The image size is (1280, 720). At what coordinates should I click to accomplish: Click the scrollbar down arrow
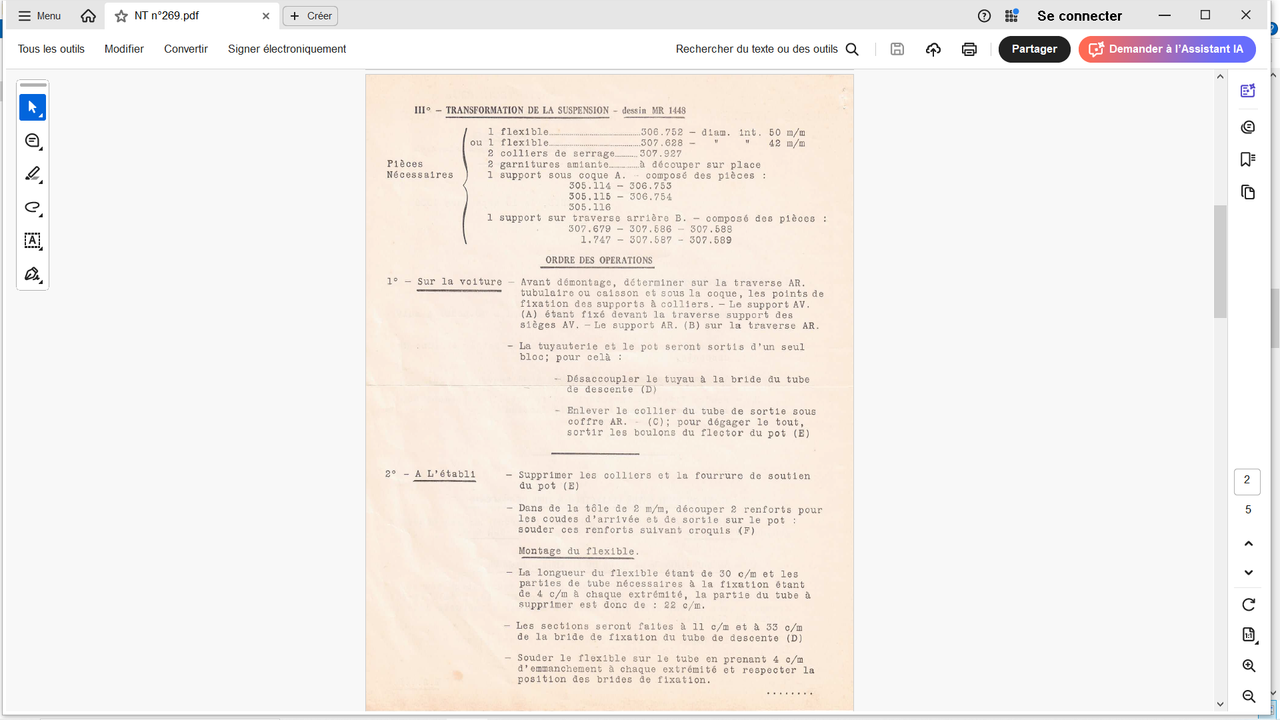1220,704
